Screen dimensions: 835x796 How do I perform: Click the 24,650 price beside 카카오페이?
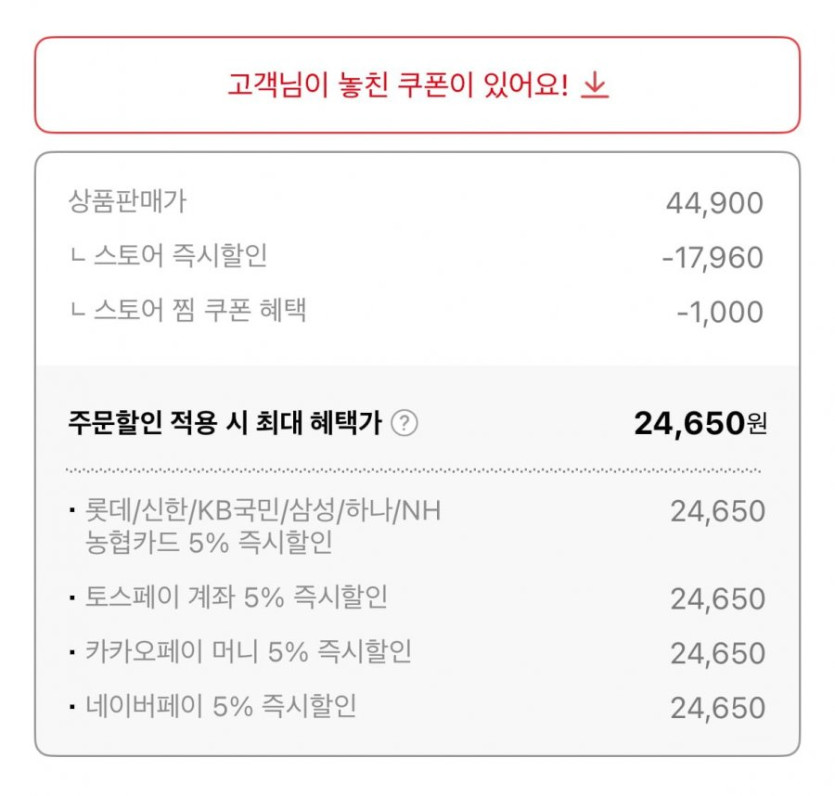pyautogui.click(x=717, y=654)
